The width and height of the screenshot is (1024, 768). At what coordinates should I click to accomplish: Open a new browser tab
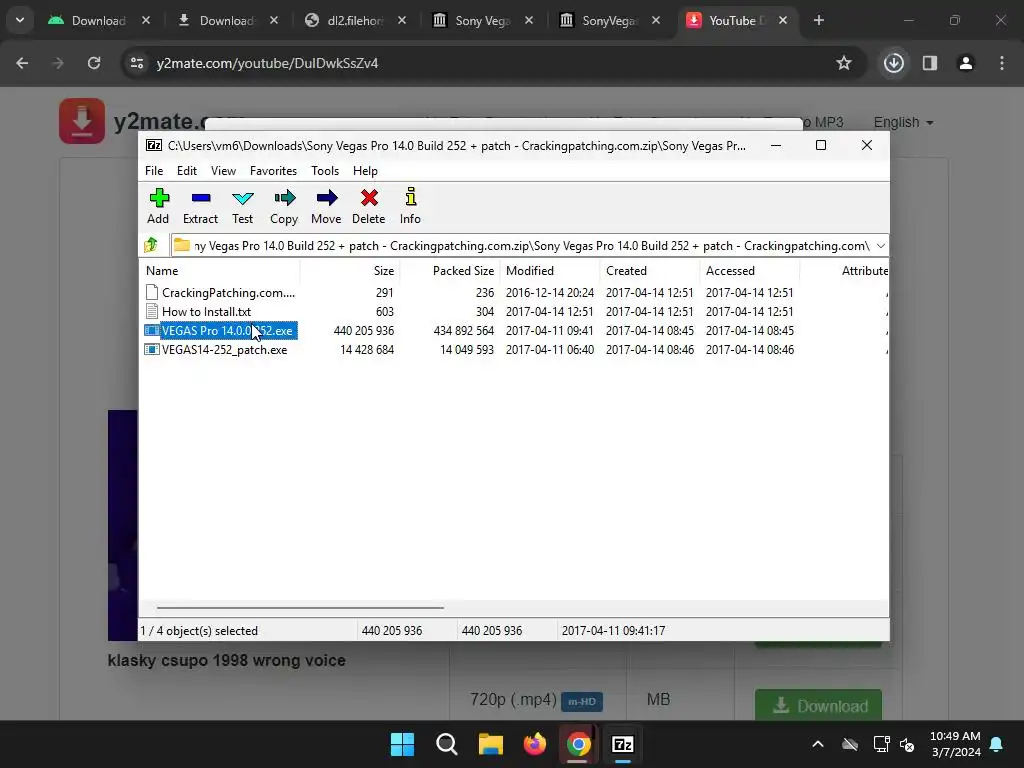818,21
